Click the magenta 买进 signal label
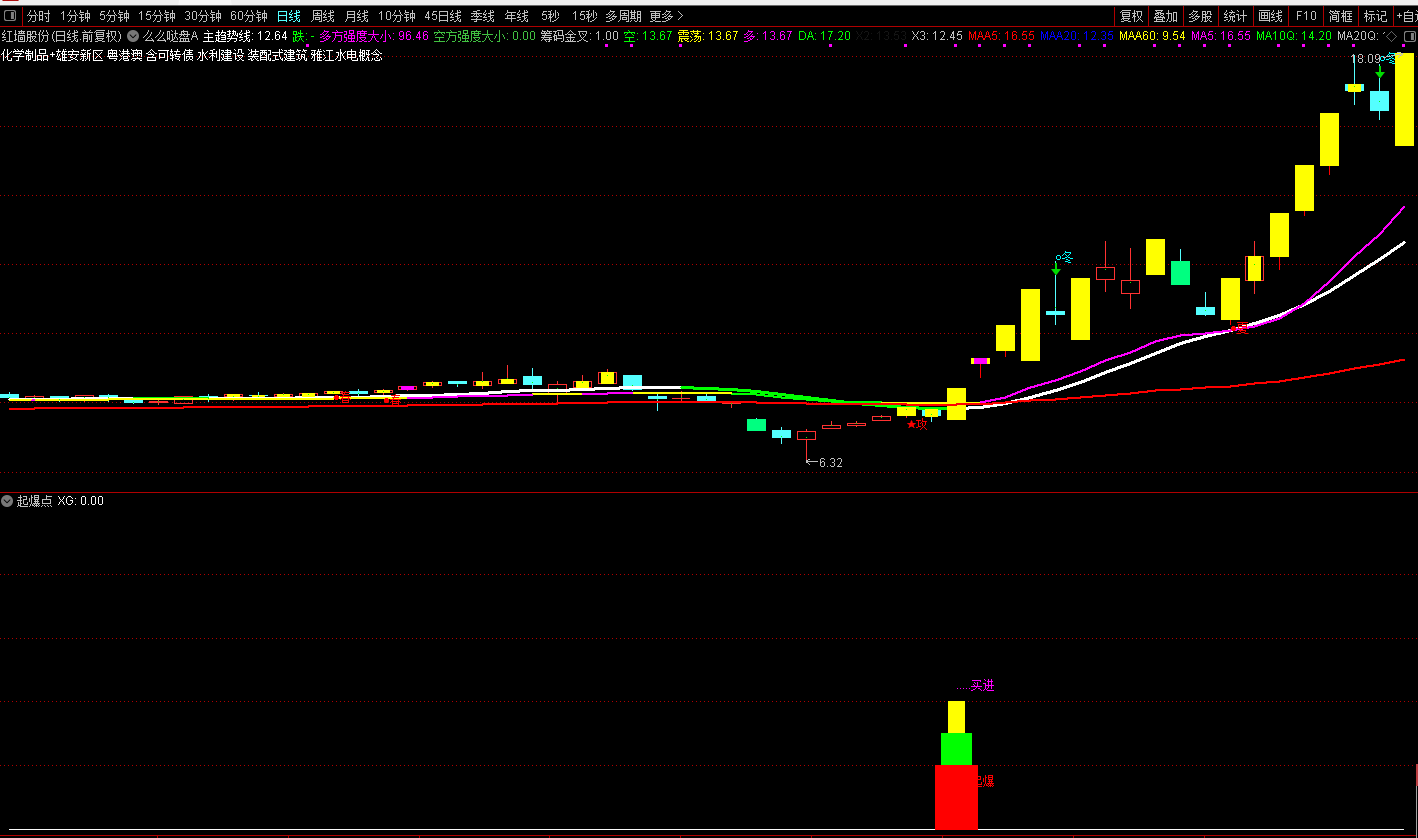The height and width of the screenshot is (838, 1418). coord(983,685)
